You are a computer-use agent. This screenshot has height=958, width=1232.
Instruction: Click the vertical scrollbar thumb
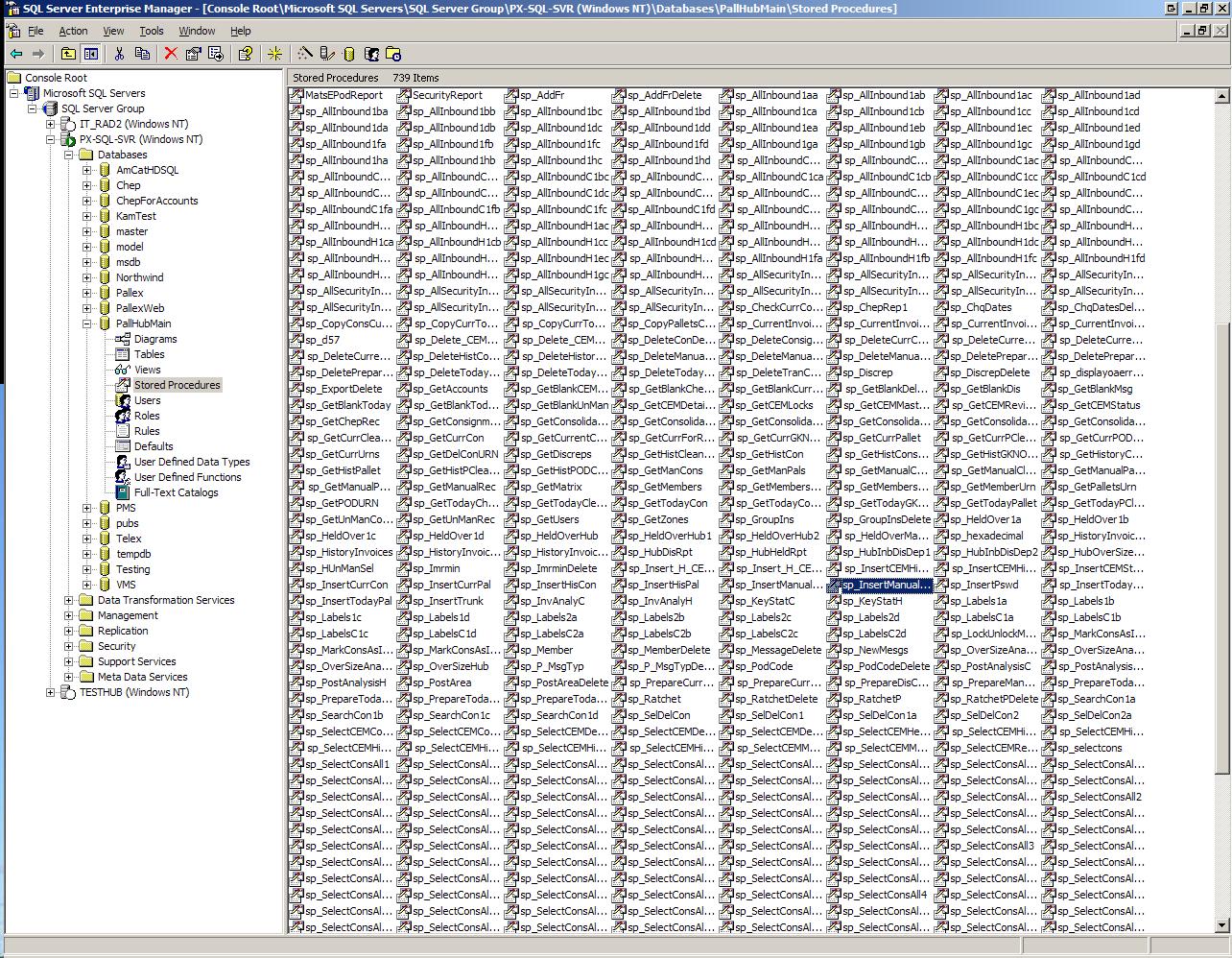pyautogui.click(x=1222, y=549)
